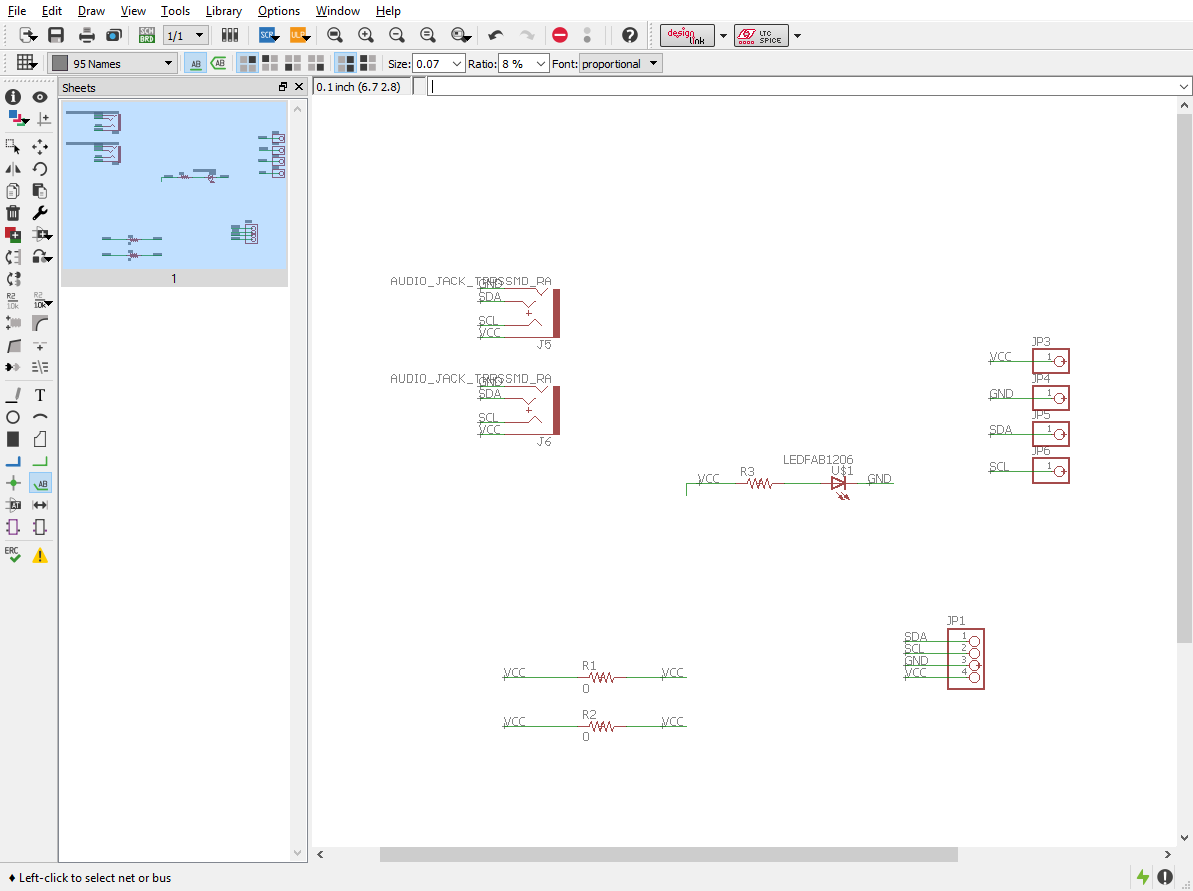The height and width of the screenshot is (891, 1193).
Task: Undock the Sheets panel
Action: [283, 87]
